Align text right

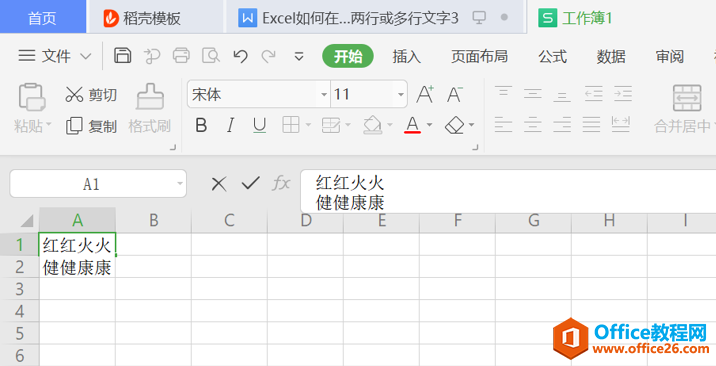click(x=562, y=124)
